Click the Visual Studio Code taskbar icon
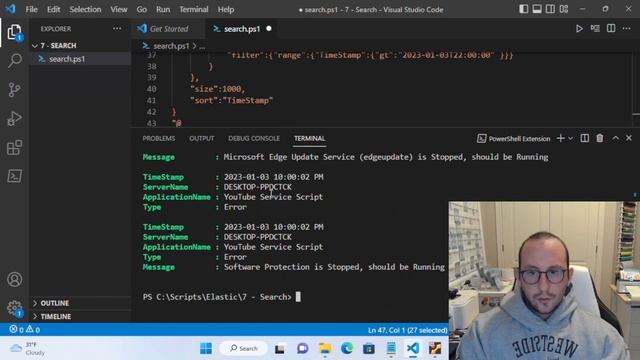 pyautogui.click(x=413, y=348)
